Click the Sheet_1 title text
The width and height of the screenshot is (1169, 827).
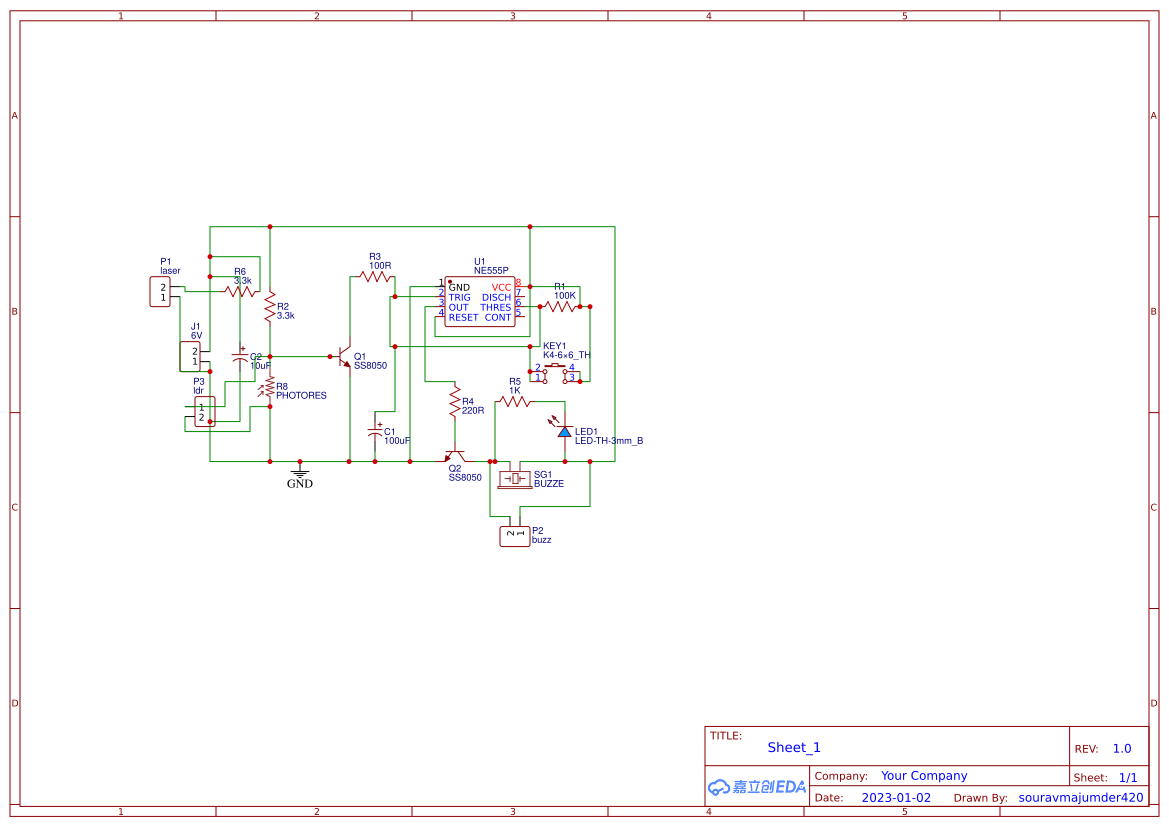tap(793, 747)
